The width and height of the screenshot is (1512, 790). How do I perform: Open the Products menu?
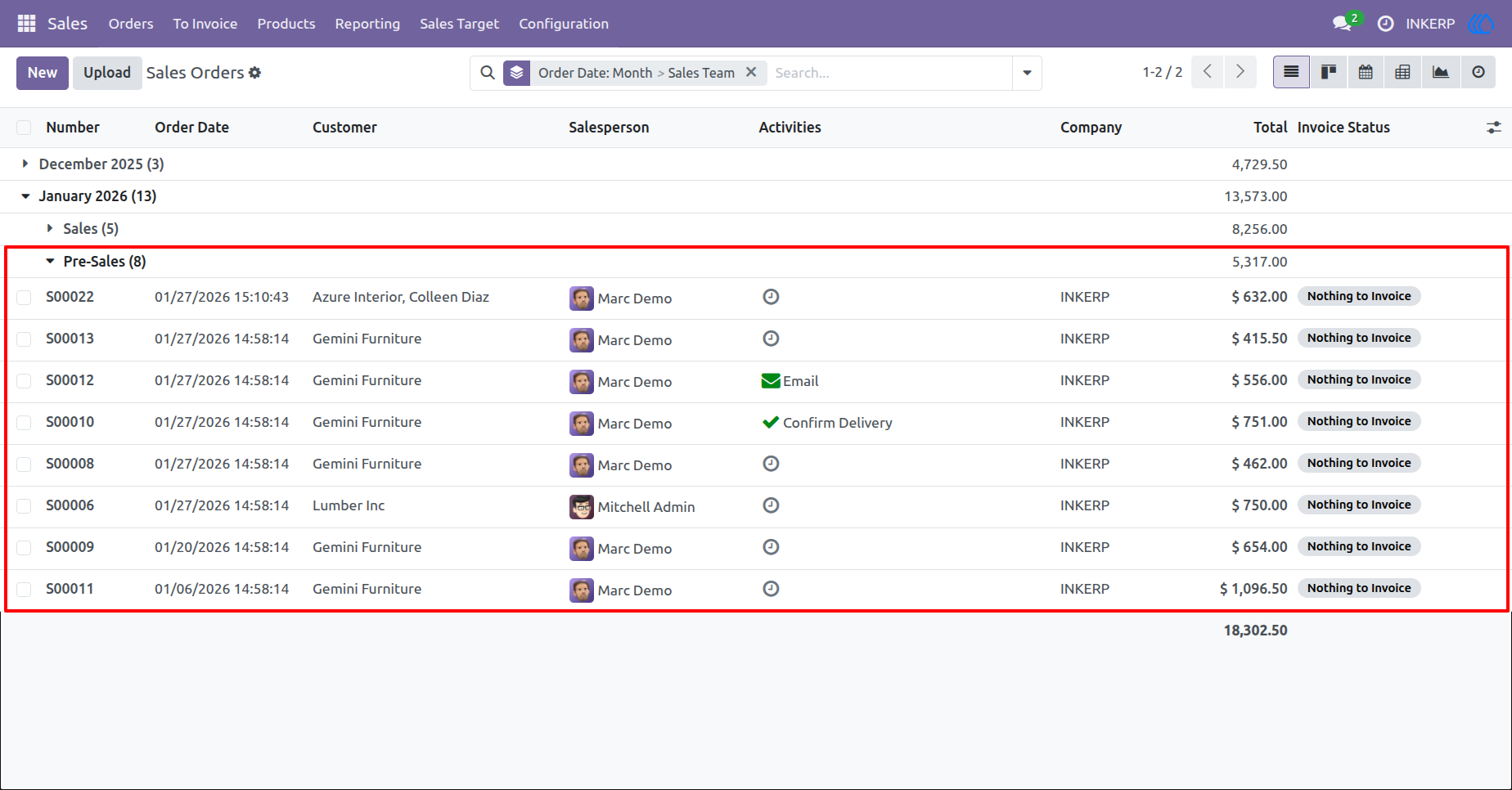tap(286, 24)
